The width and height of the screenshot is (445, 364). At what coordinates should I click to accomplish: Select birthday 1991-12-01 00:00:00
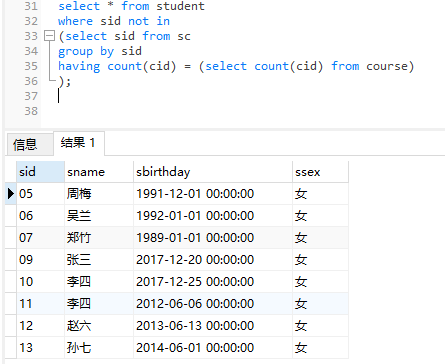(213, 194)
